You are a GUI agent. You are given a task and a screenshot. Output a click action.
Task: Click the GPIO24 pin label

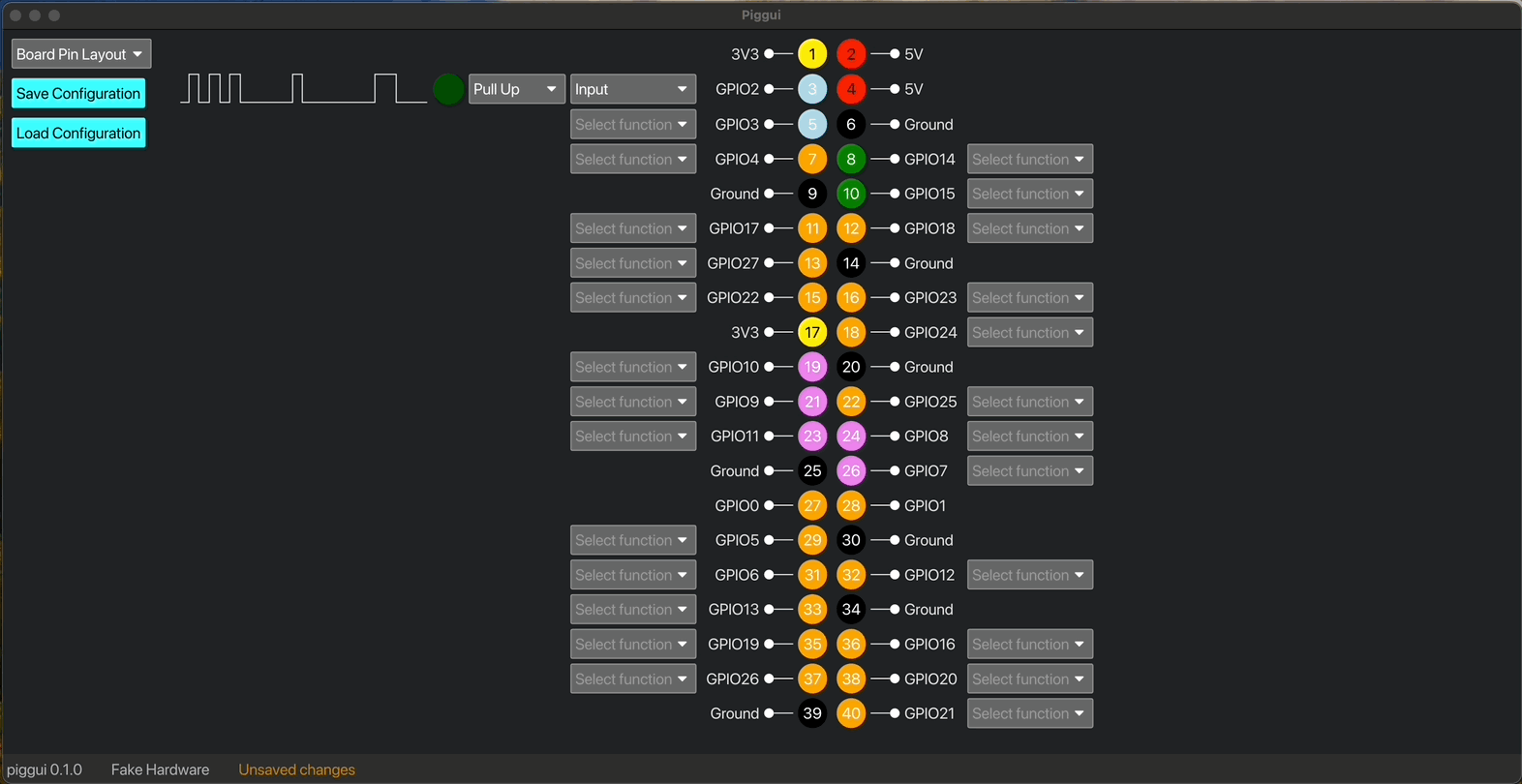[x=930, y=332]
